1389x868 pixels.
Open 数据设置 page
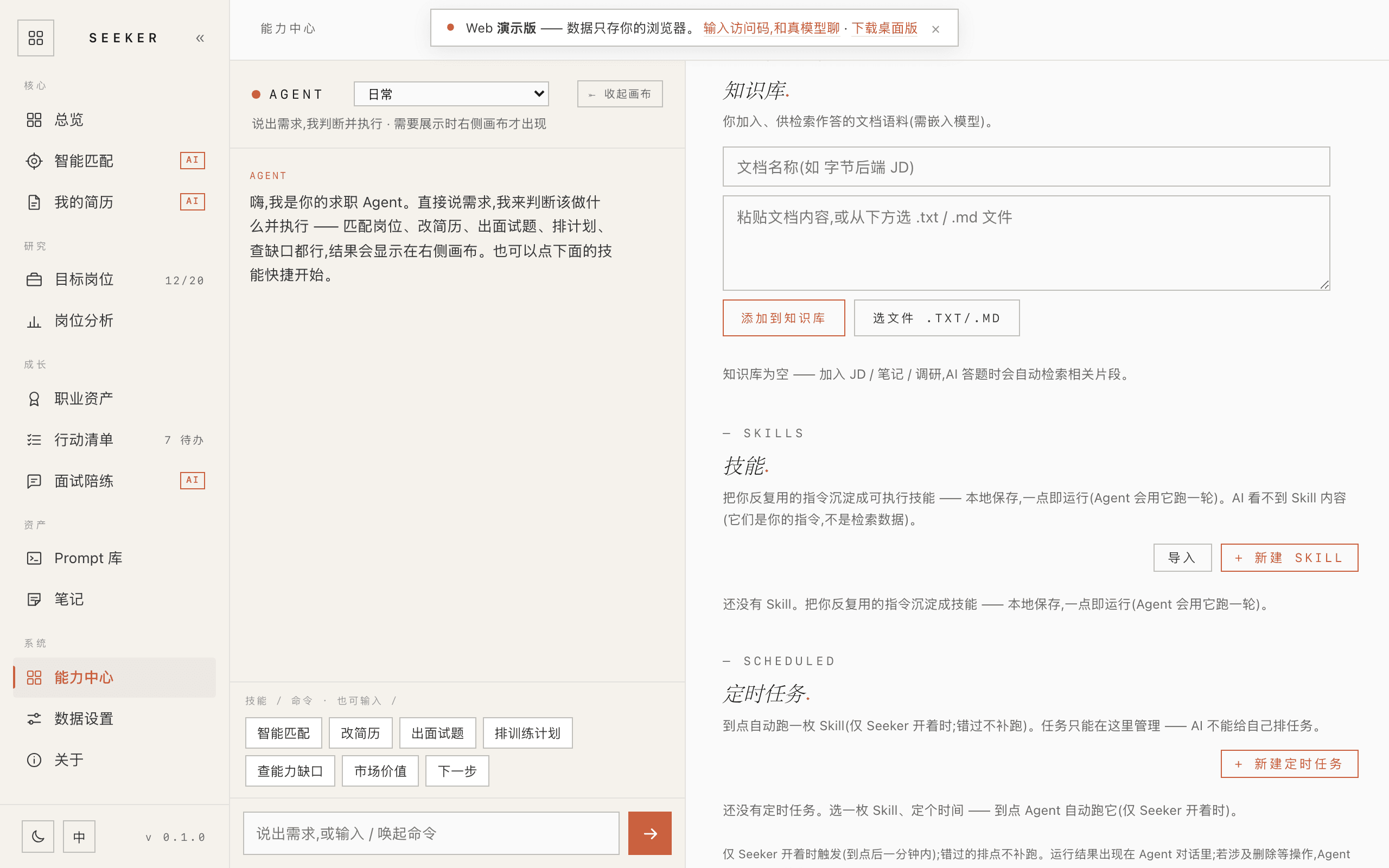pyautogui.click(x=114, y=719)
